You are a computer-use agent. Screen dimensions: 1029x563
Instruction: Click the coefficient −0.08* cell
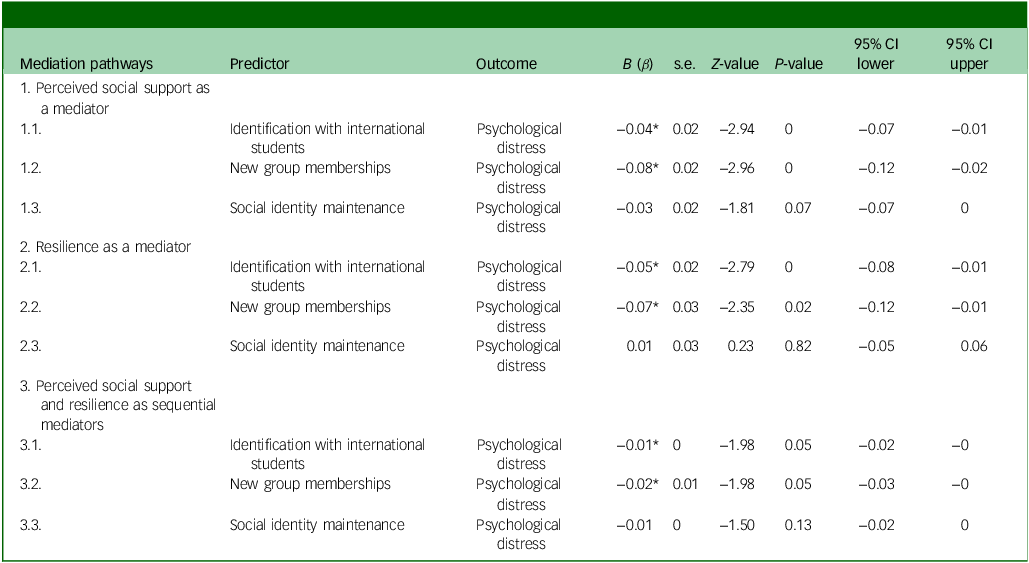point(635,168)
